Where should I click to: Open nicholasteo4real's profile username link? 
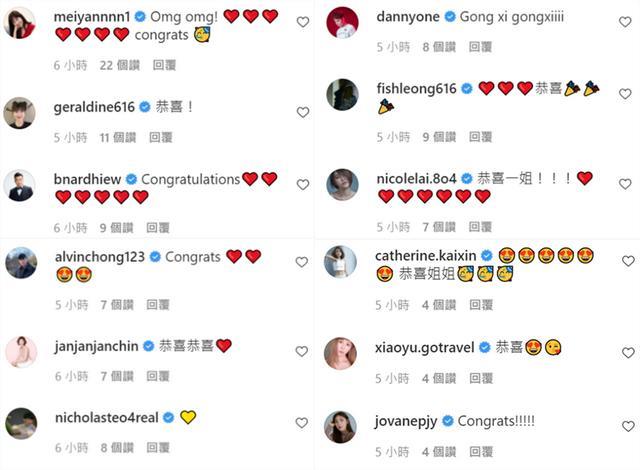(x=107, y=418)
